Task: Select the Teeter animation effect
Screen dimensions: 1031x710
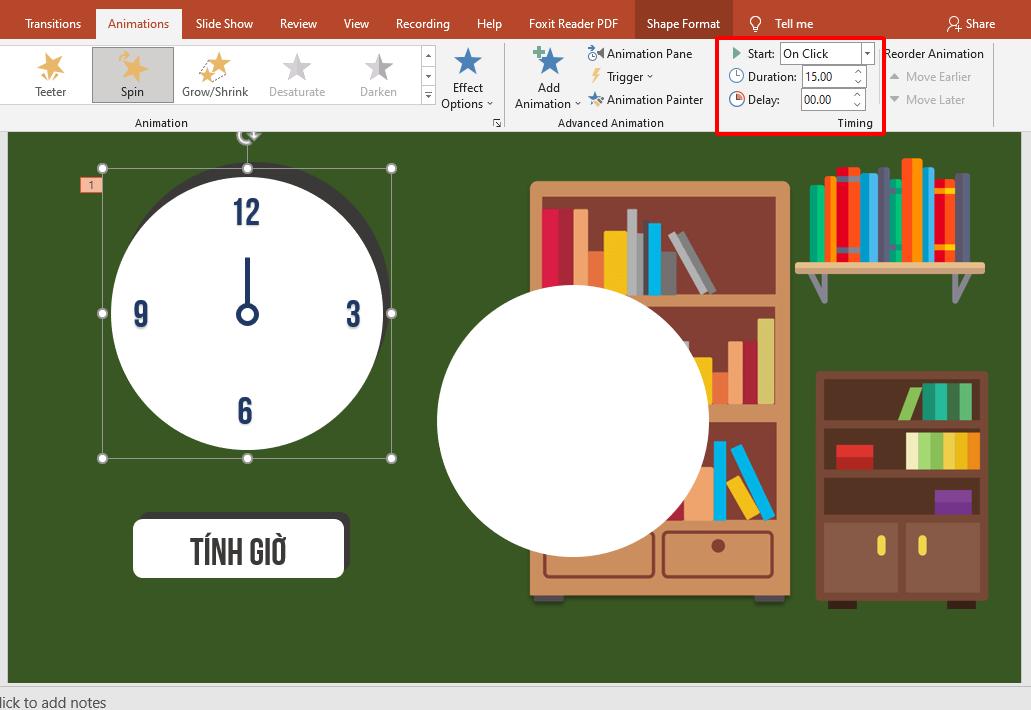Action: (50, 74)
